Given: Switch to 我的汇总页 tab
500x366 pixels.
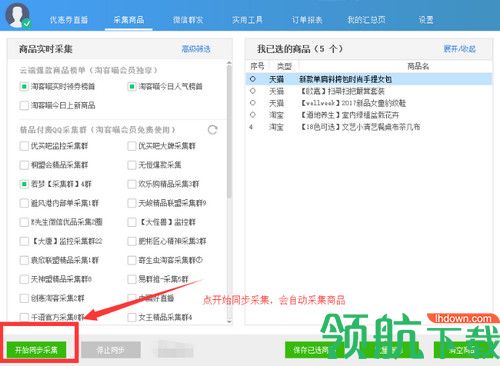Looking at the screenshot, I should click(366, 20).
